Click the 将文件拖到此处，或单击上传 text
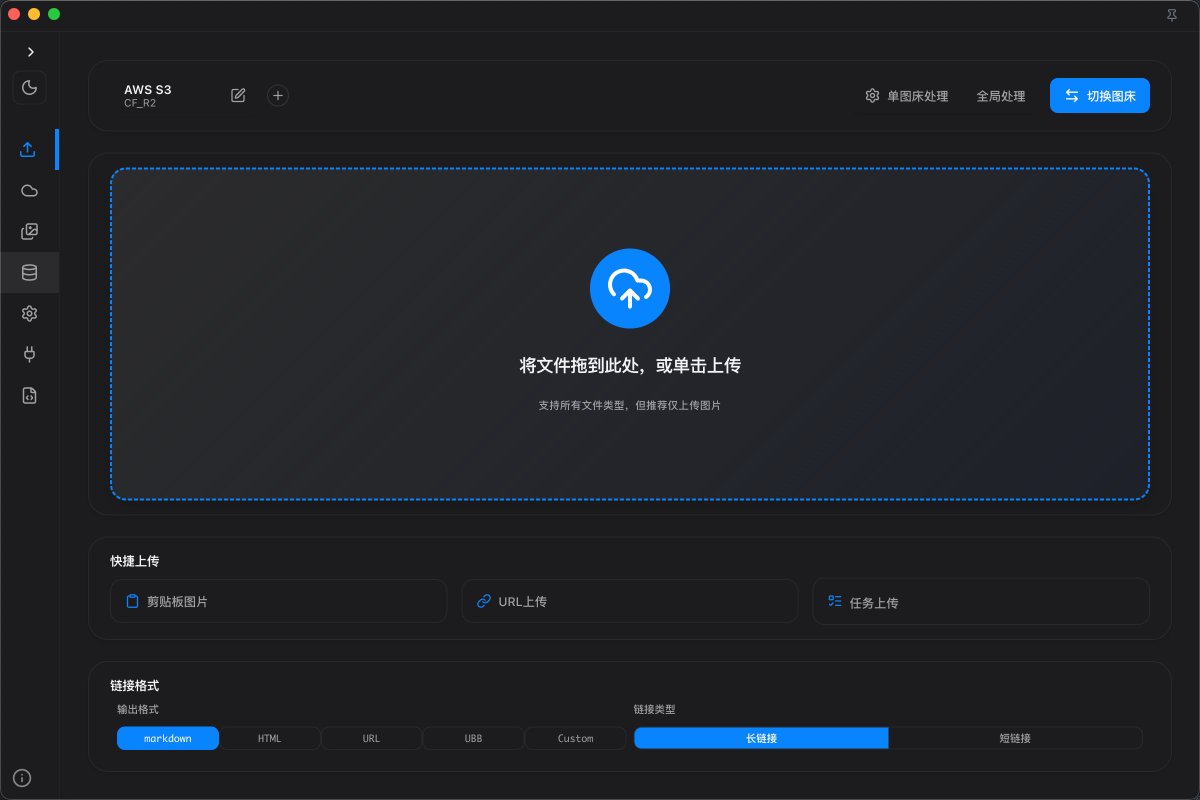The height and width of the screenshot is (800, 1200). pyautogui.click(x=630, y=366)
